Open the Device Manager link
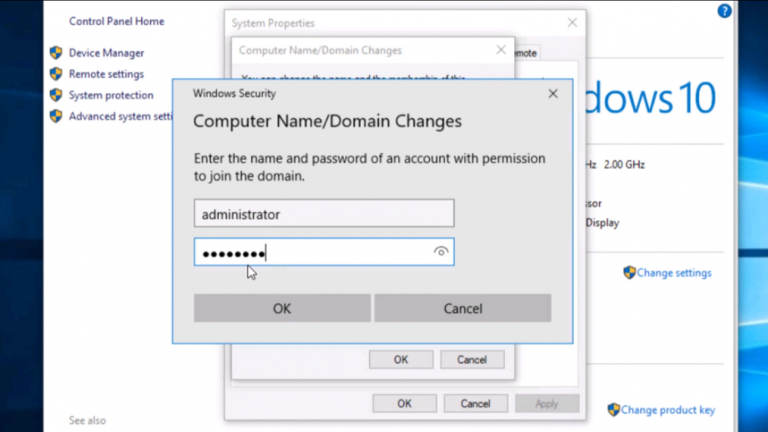 tap(106, 53)
